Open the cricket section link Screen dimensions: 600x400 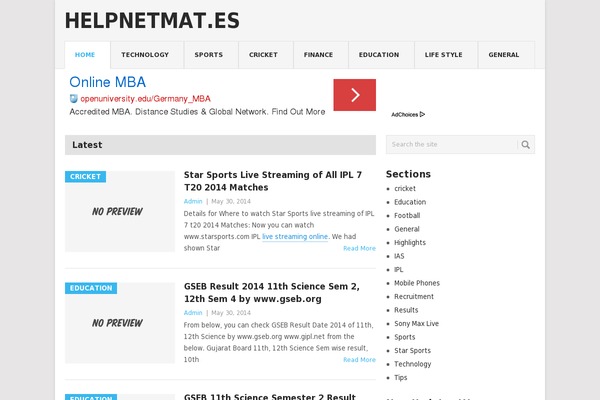tap(405, 188)
